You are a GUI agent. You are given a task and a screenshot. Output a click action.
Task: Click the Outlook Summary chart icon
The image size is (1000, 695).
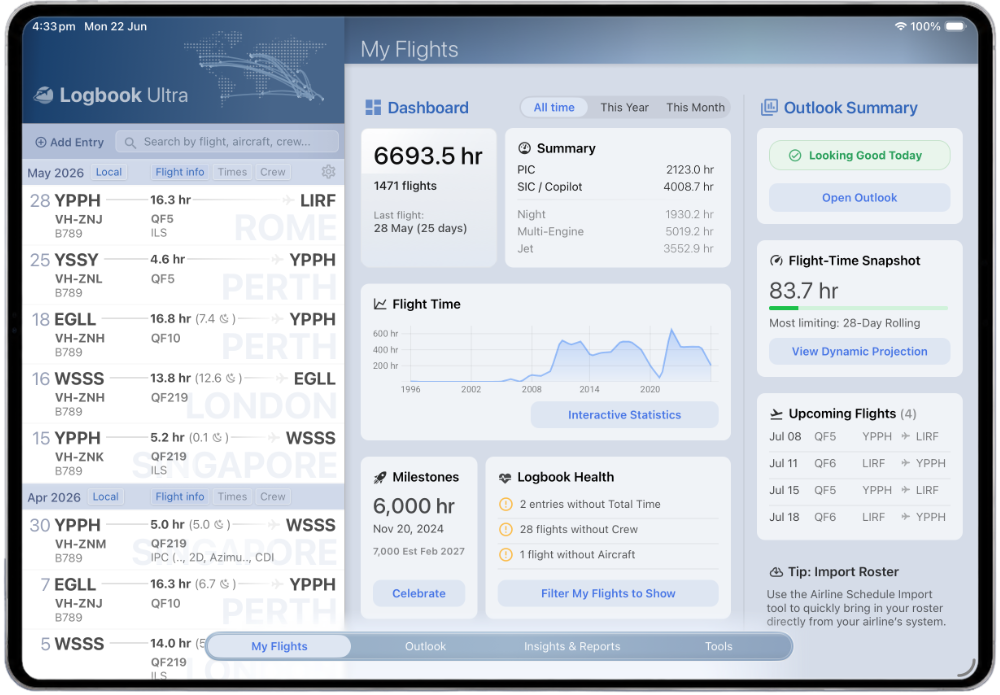[x=769, y=107]
